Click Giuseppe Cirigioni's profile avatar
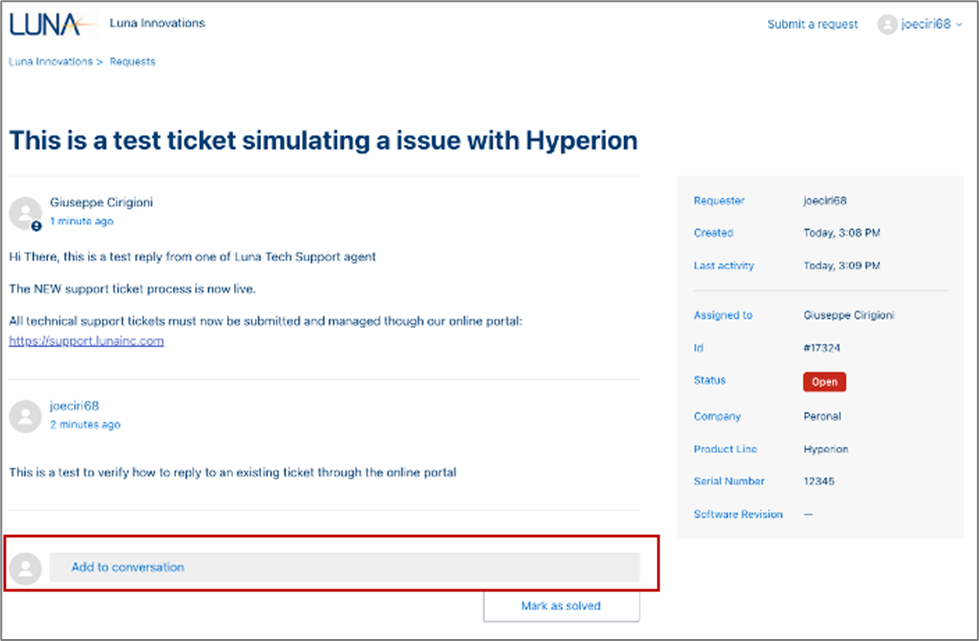The image size is (979, 641). [24, 212]
